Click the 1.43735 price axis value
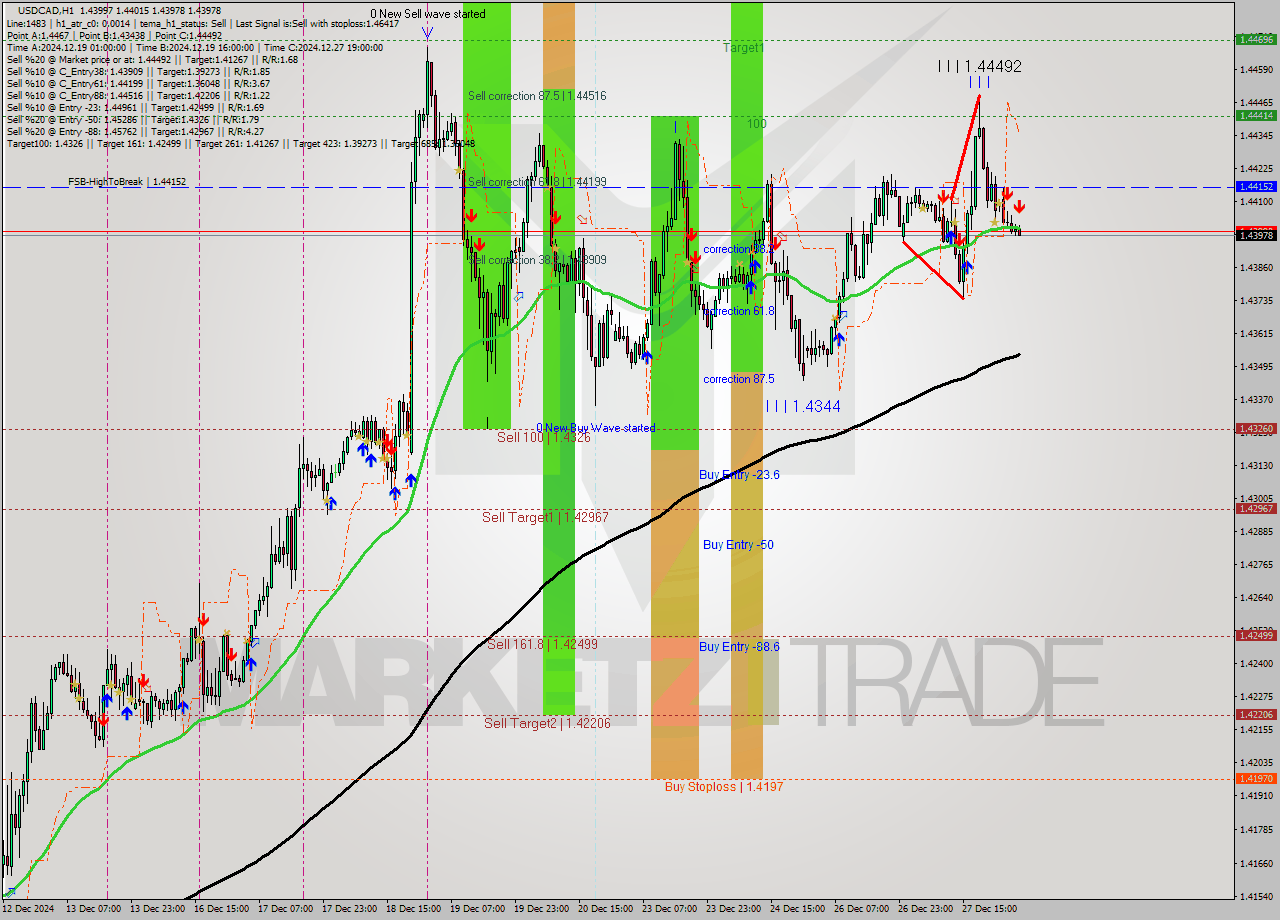 tap(1256, 300)
